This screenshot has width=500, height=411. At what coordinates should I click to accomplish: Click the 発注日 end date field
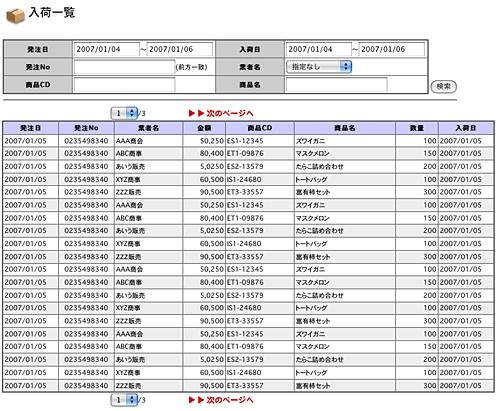coord(179,49)
